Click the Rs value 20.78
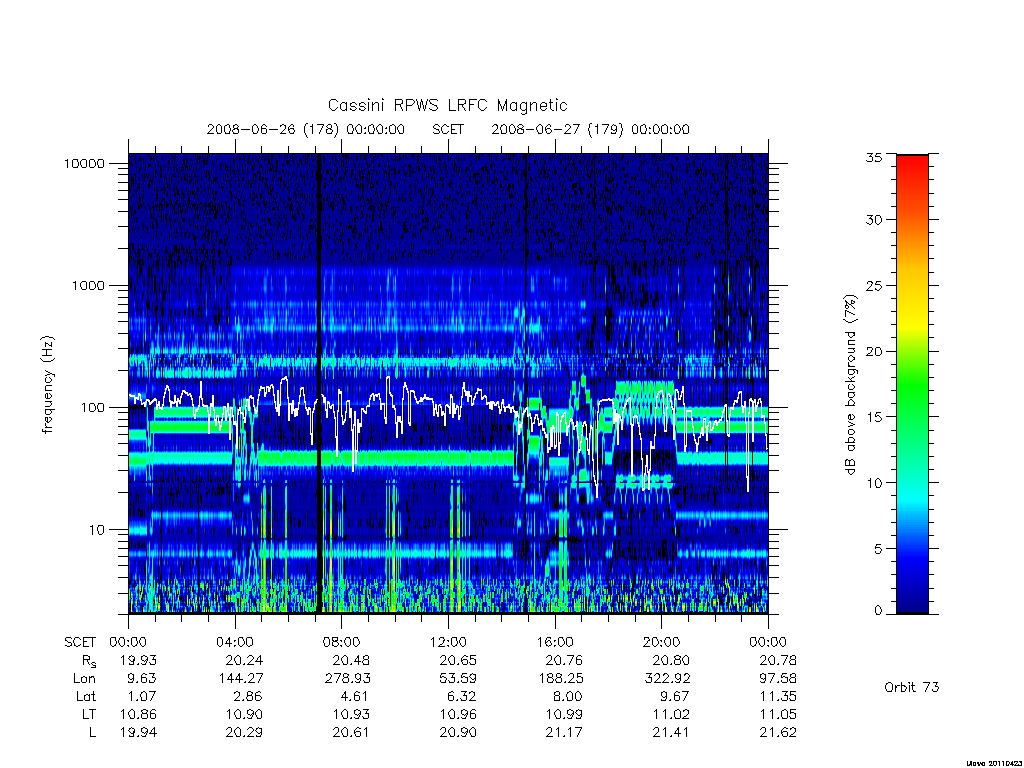1024x768 pixels. (778, 660)
